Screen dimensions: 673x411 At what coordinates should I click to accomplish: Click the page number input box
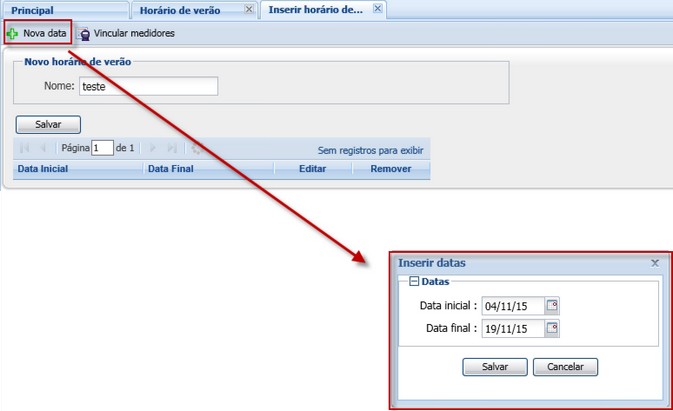tap(102, 148)
